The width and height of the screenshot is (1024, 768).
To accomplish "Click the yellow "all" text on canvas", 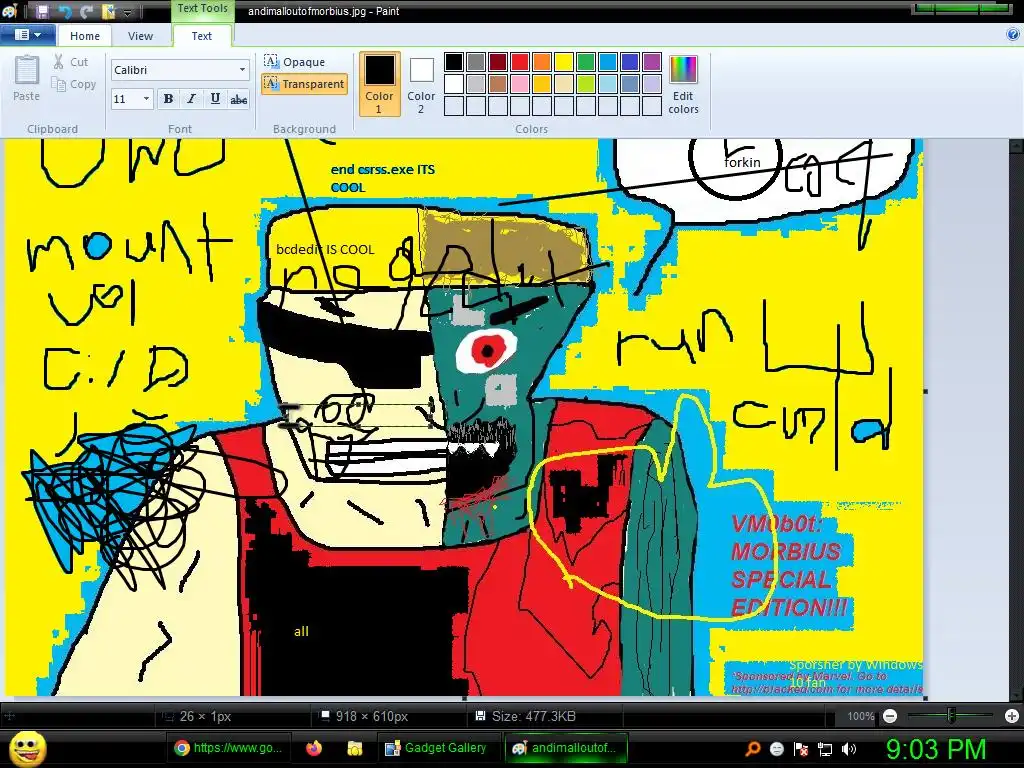I will pyautogui.click(x=301, y=632).
